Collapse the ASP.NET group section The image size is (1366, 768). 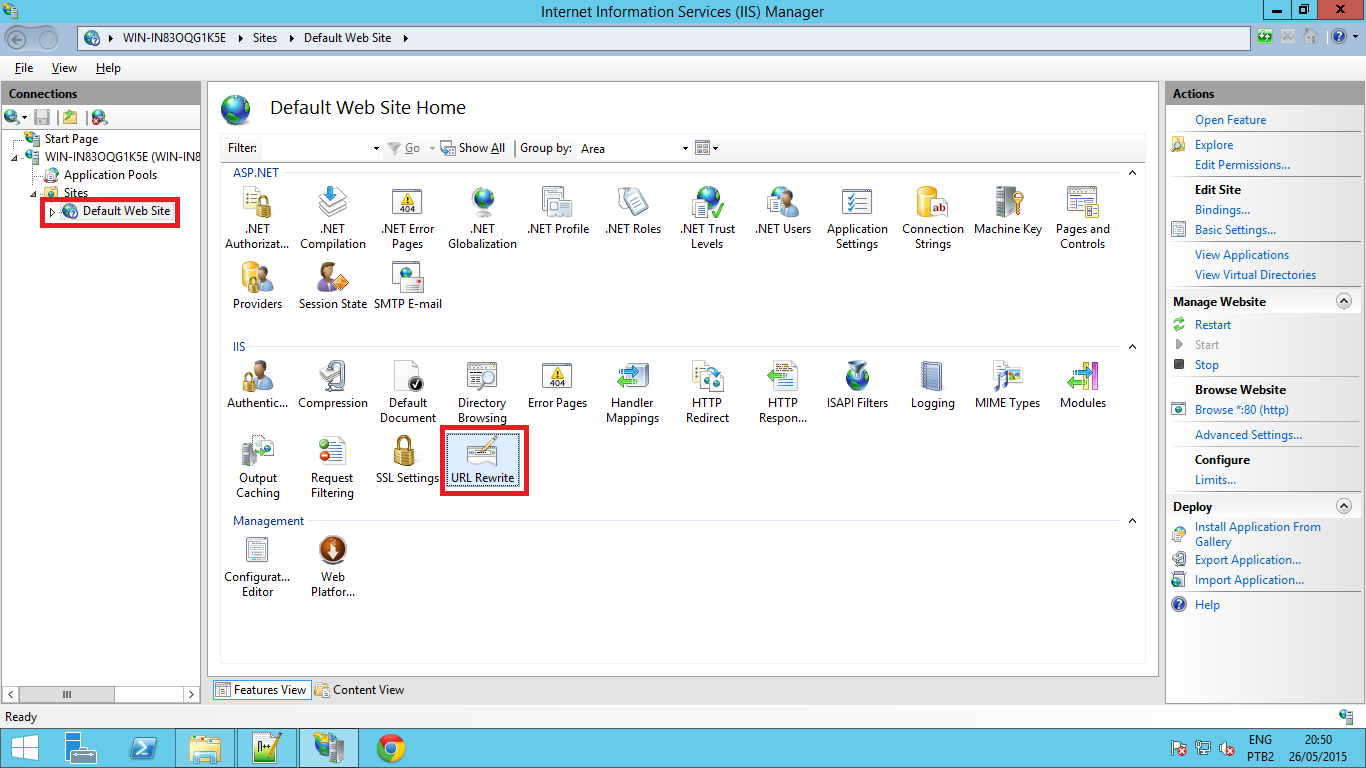tap(1132, 173)
